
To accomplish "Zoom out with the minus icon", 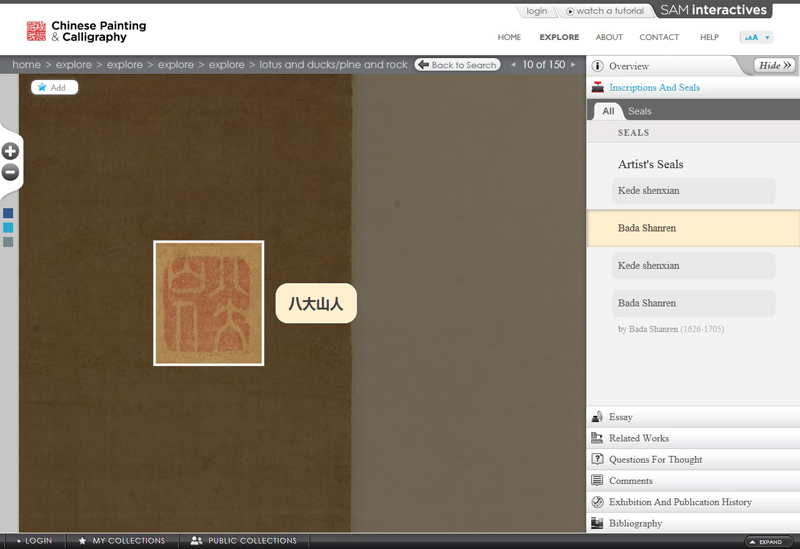I will tap(10, 172).
